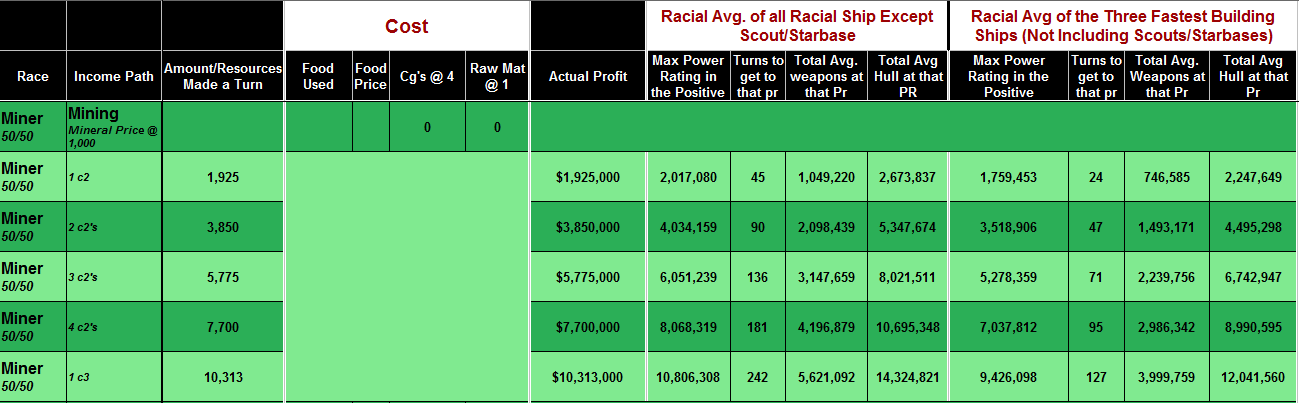Select the 14,324,821 total hull cell
The height and width of the screenshot is (403, 1299).
(905, 377)
